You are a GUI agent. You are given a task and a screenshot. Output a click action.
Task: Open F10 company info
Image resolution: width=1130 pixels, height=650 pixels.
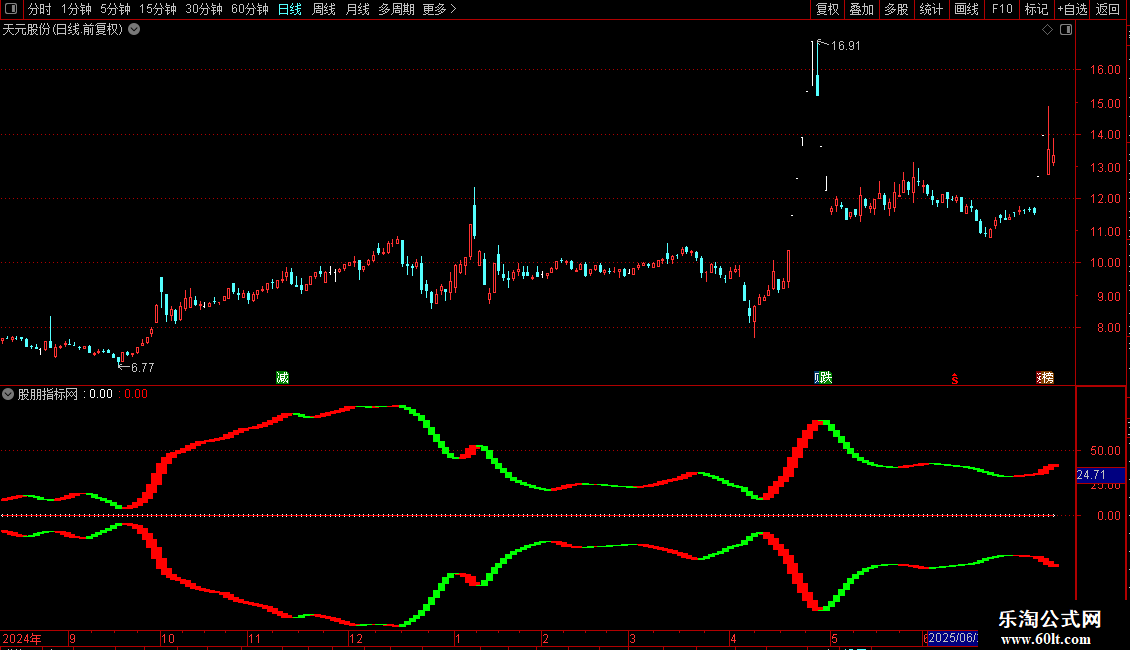click(1002, 9)
